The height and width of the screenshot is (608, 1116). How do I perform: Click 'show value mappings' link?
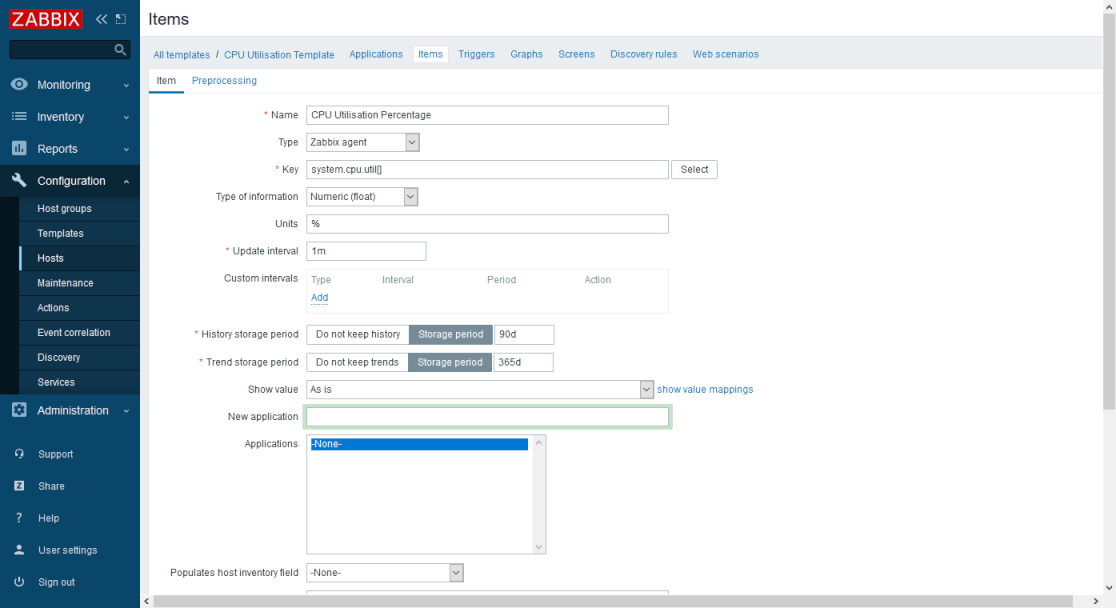point(705,389)
